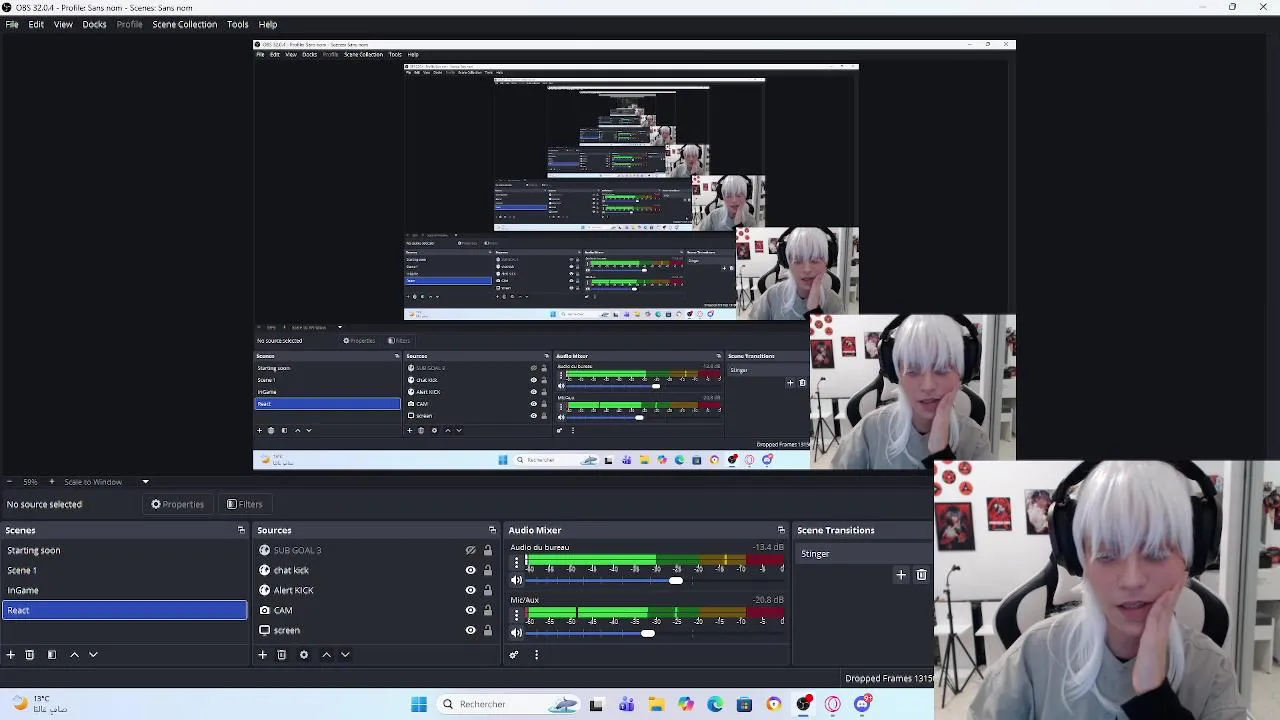
Task: Click the Properties button
Action: coord(177,504)
